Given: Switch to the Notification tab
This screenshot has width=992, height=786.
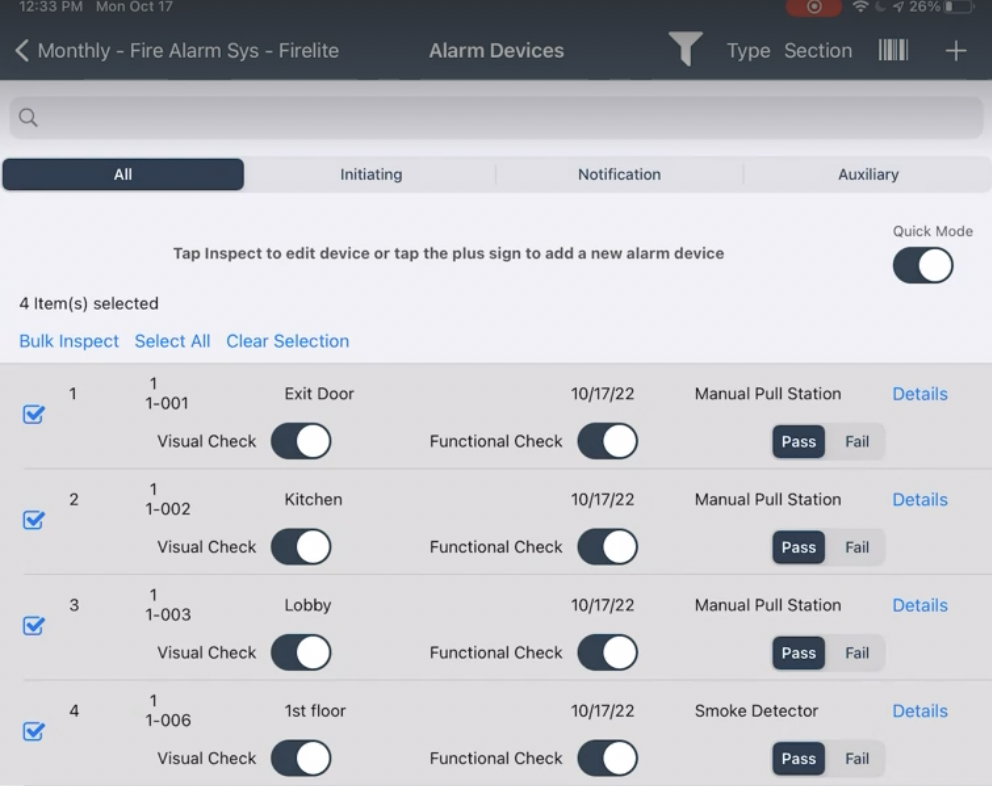Looking at the screenshot, I should click(619, 174).
